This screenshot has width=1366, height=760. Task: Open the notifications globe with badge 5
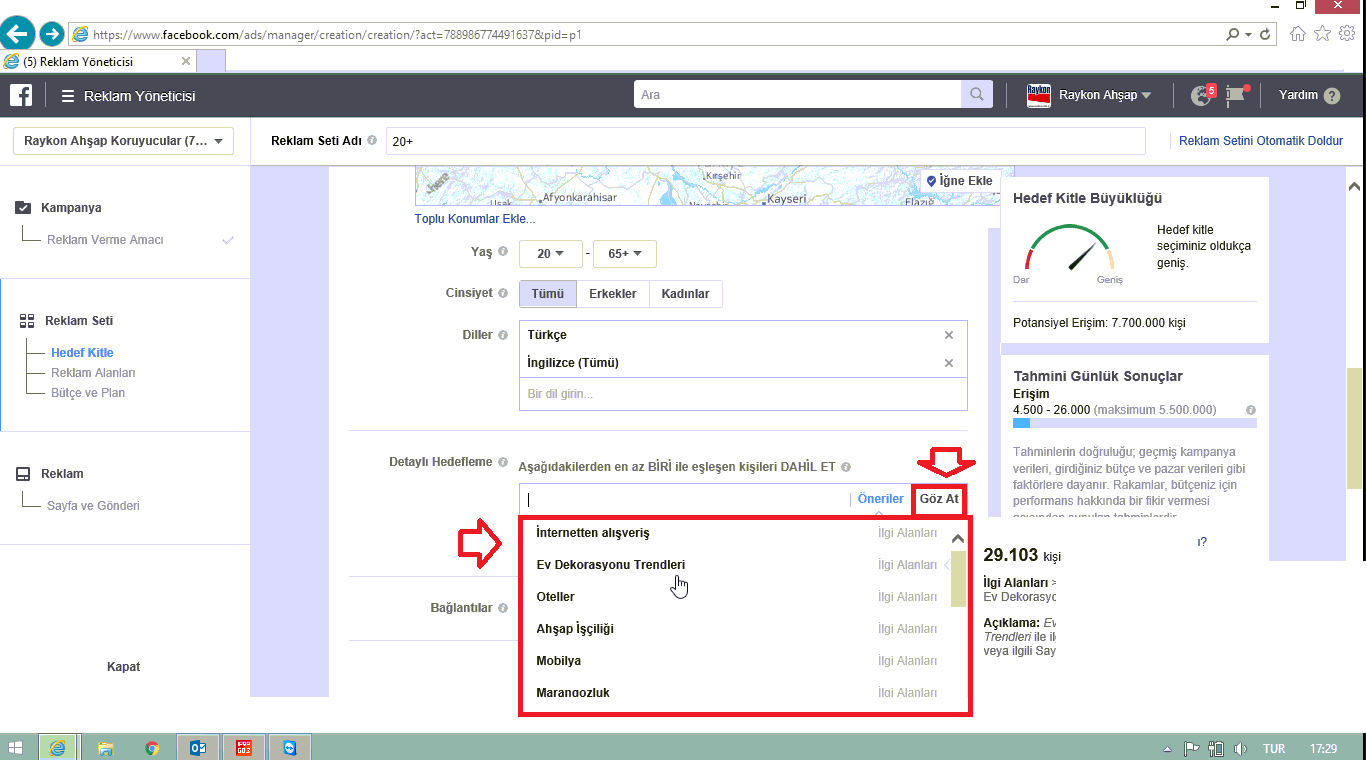(x=1202, y=95)
